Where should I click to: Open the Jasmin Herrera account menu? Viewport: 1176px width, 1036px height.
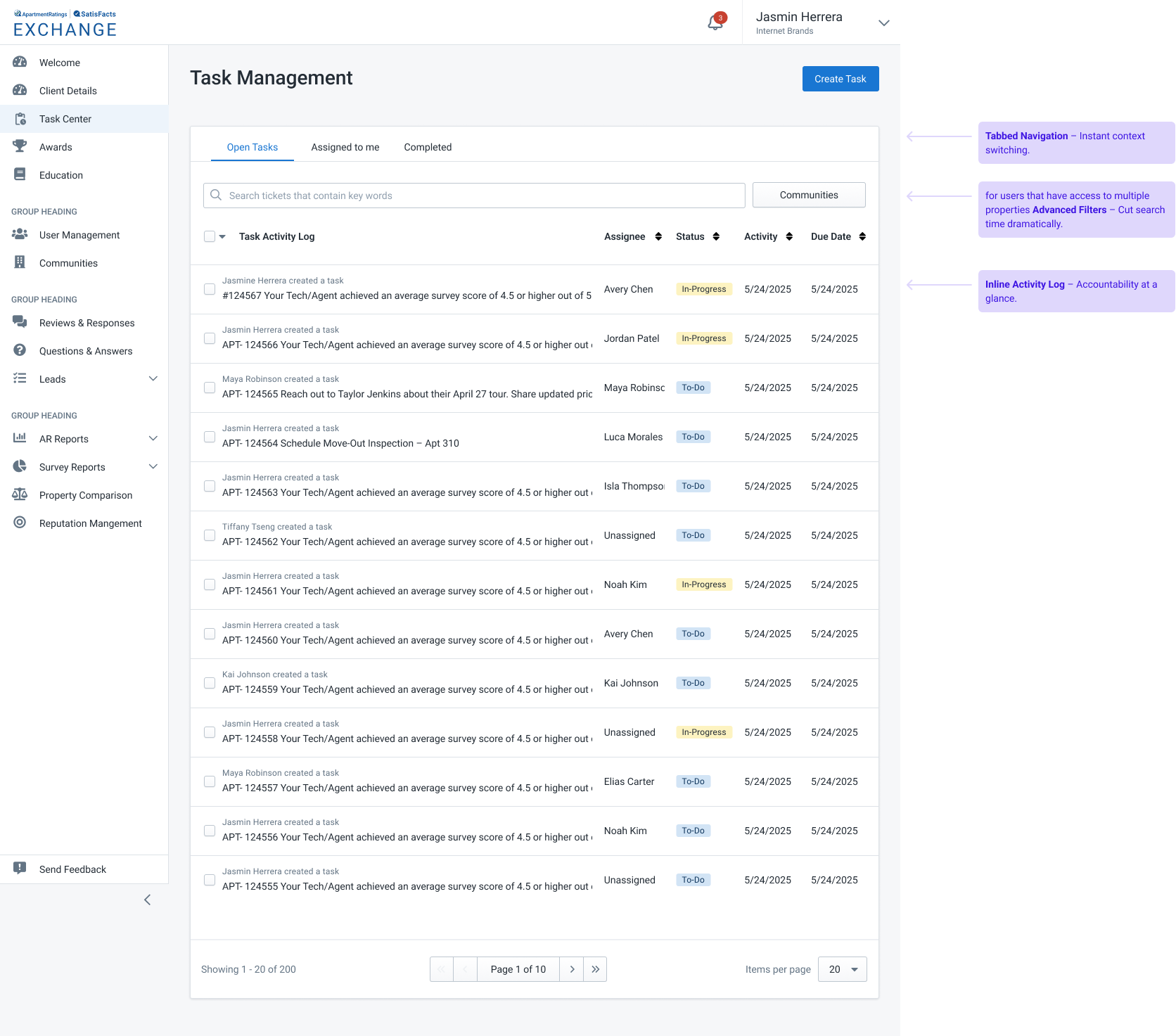pyautogui.click(x=883, y=23)
